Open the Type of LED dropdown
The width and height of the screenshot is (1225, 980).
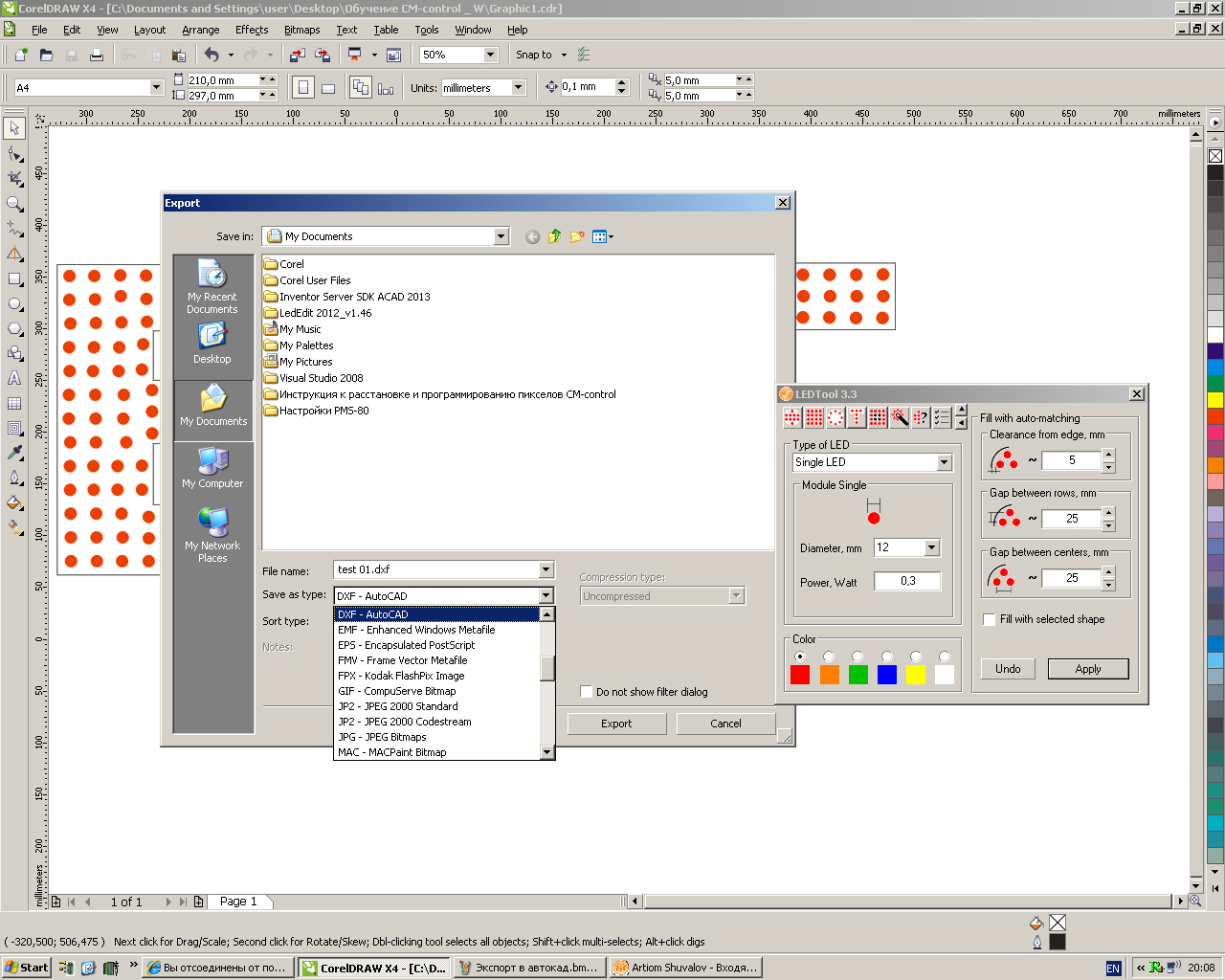coord(944,462)
